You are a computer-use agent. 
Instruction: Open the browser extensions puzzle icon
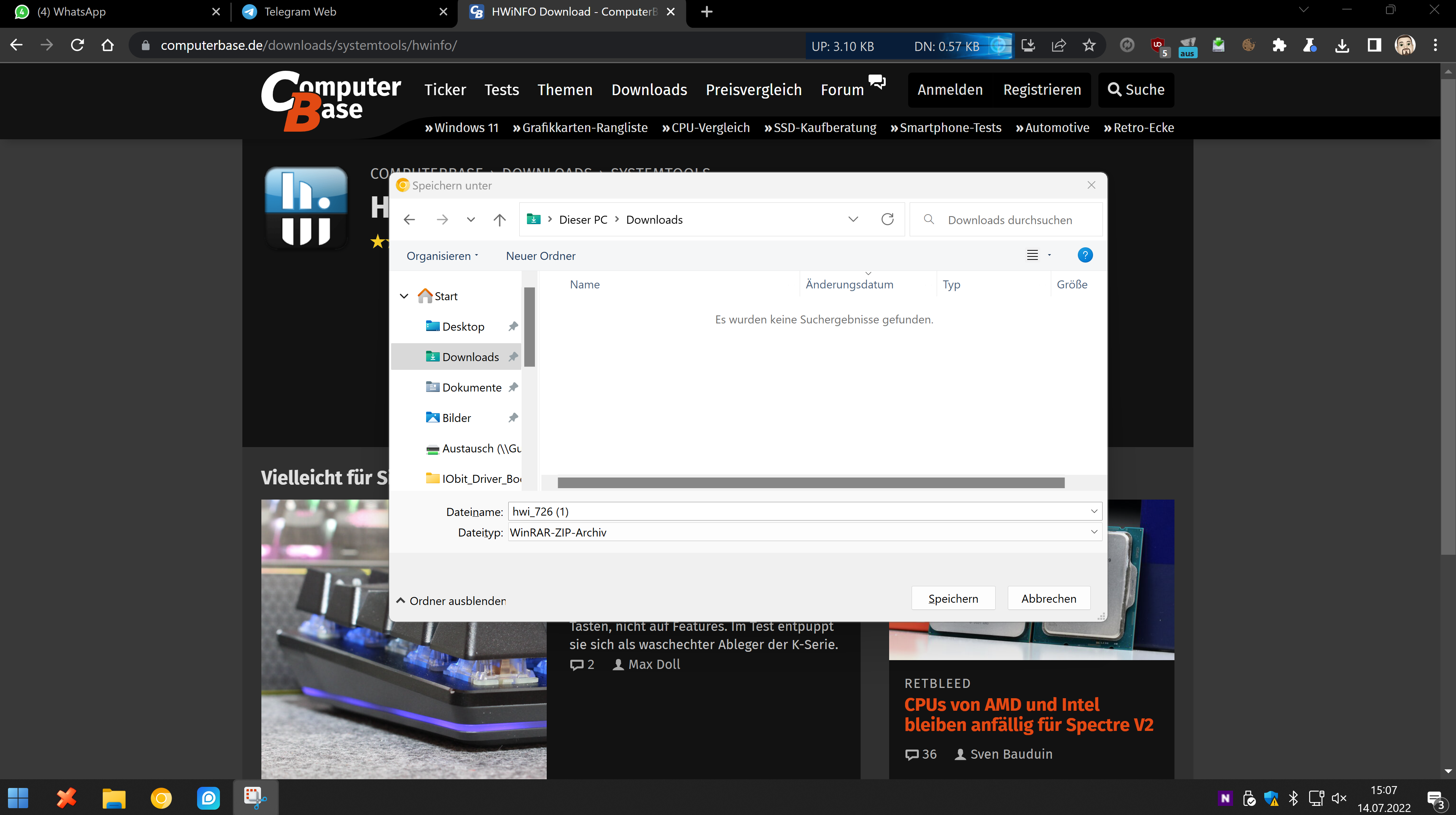pos(1279,45)
